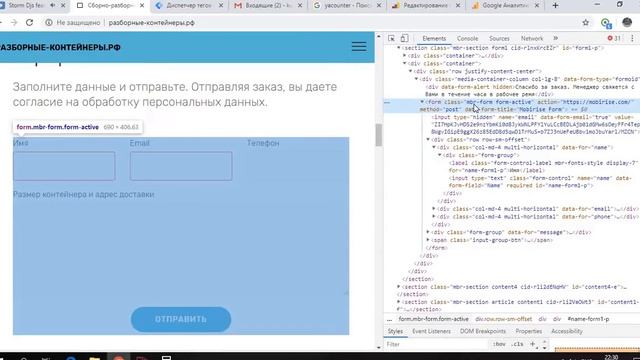The height and width of the screenshot is (360, 640).
Task: Collapse the row justify-content-center div
Action: pyautogui.click(x=411, y=71)
